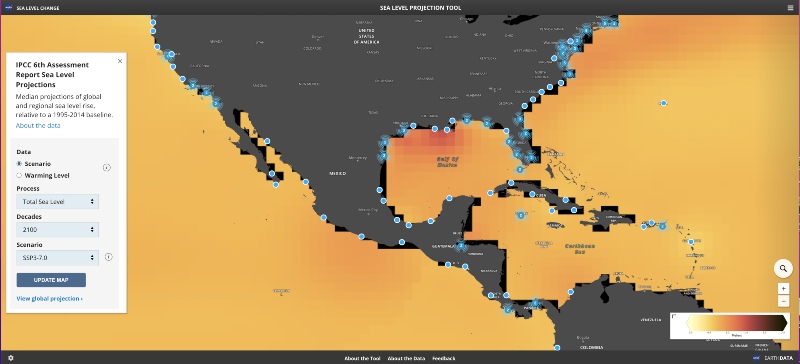Click the NASA logo in the header

pos(9,8)
